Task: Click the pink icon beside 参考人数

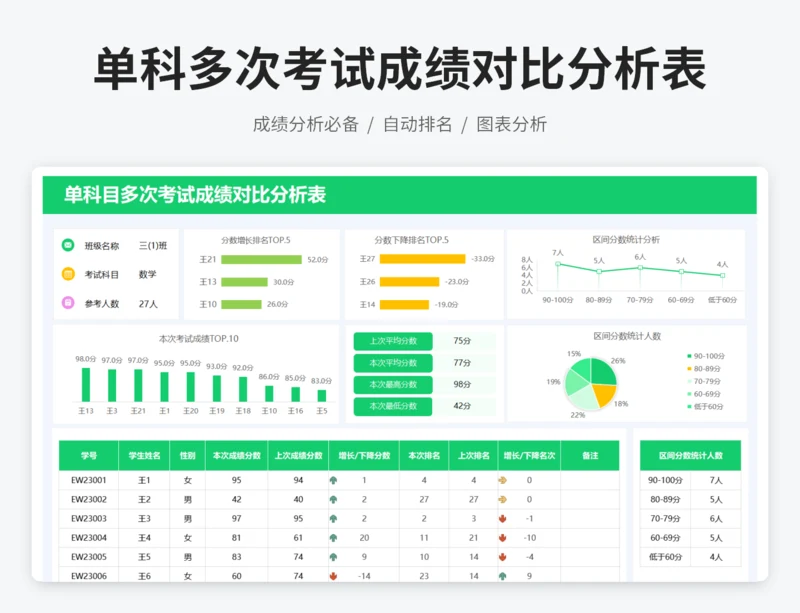Action: tap(68, 303)
